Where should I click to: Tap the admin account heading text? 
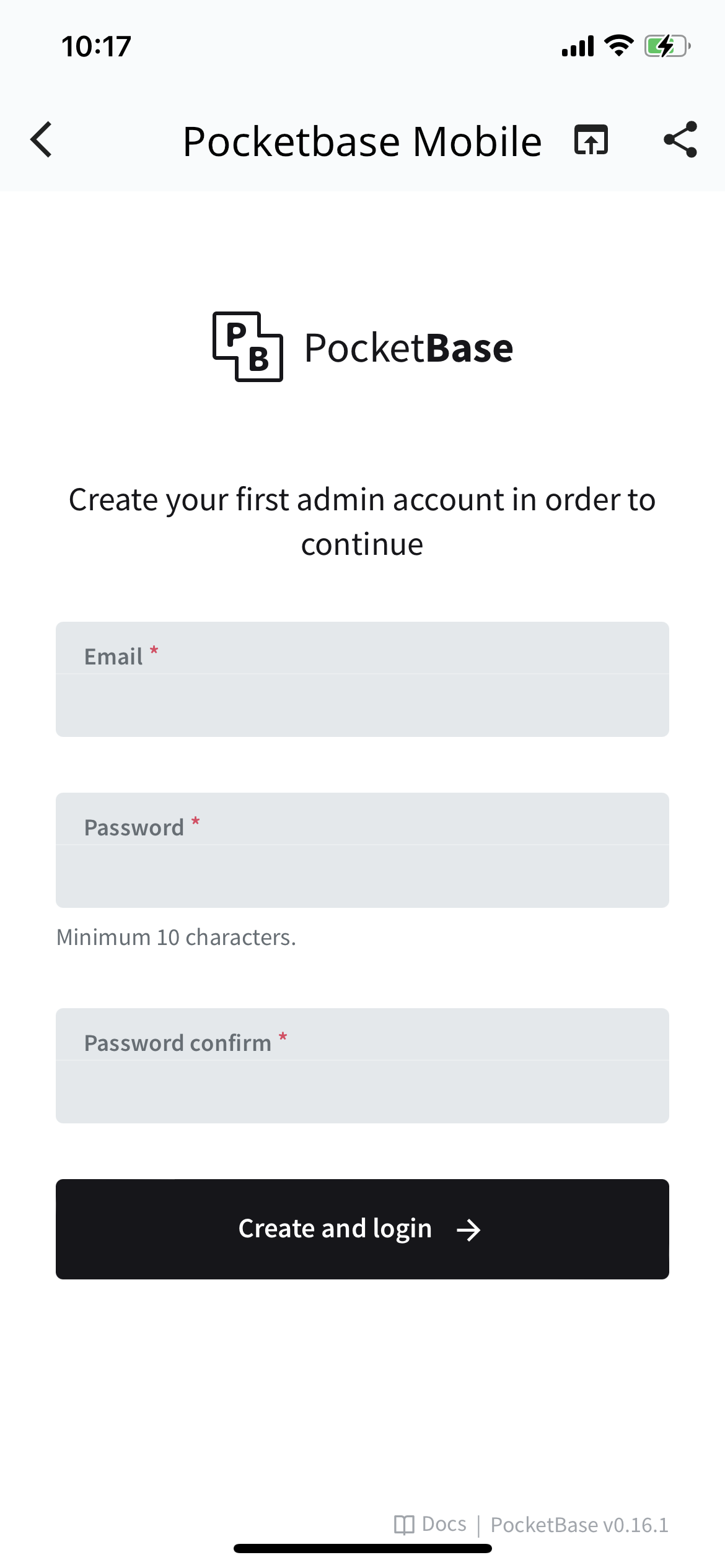pyautogui.click(x=362, y=520)
